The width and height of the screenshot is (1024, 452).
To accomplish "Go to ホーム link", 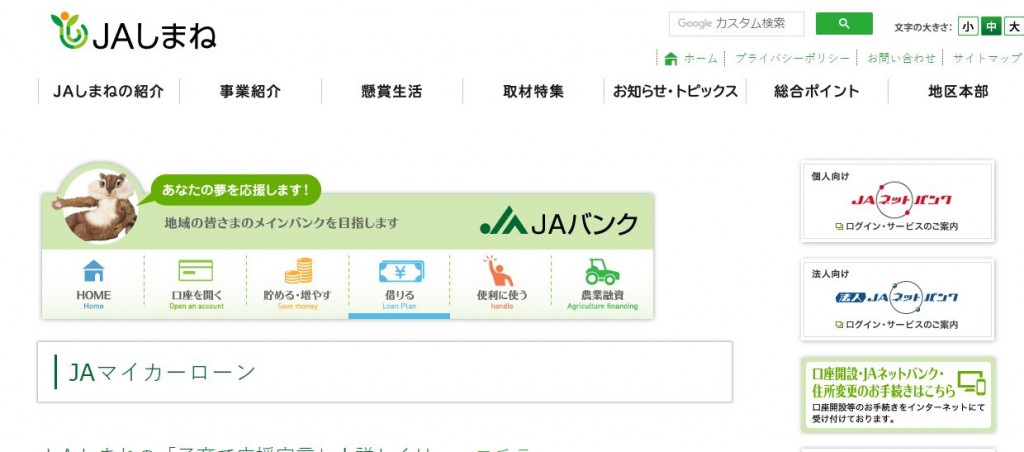I will pyautogui.click(x=700, y=59).
